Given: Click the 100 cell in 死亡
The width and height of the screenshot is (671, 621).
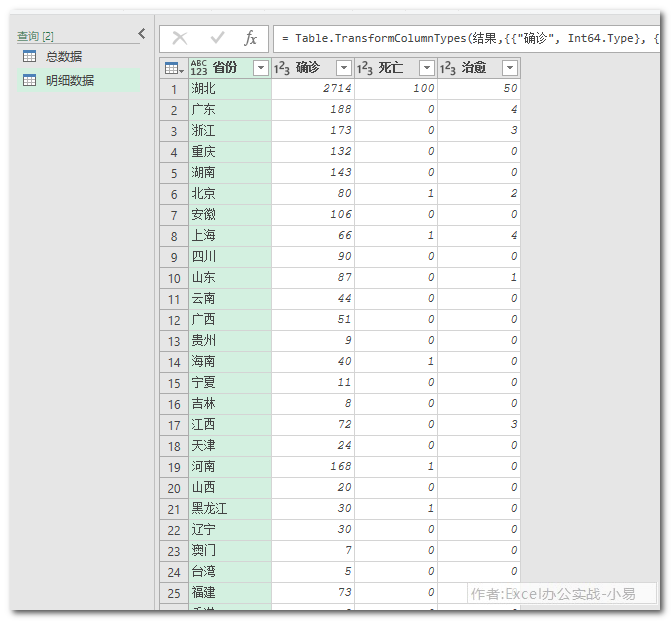Looking at the screenshot, I should (x=396, y=89).
